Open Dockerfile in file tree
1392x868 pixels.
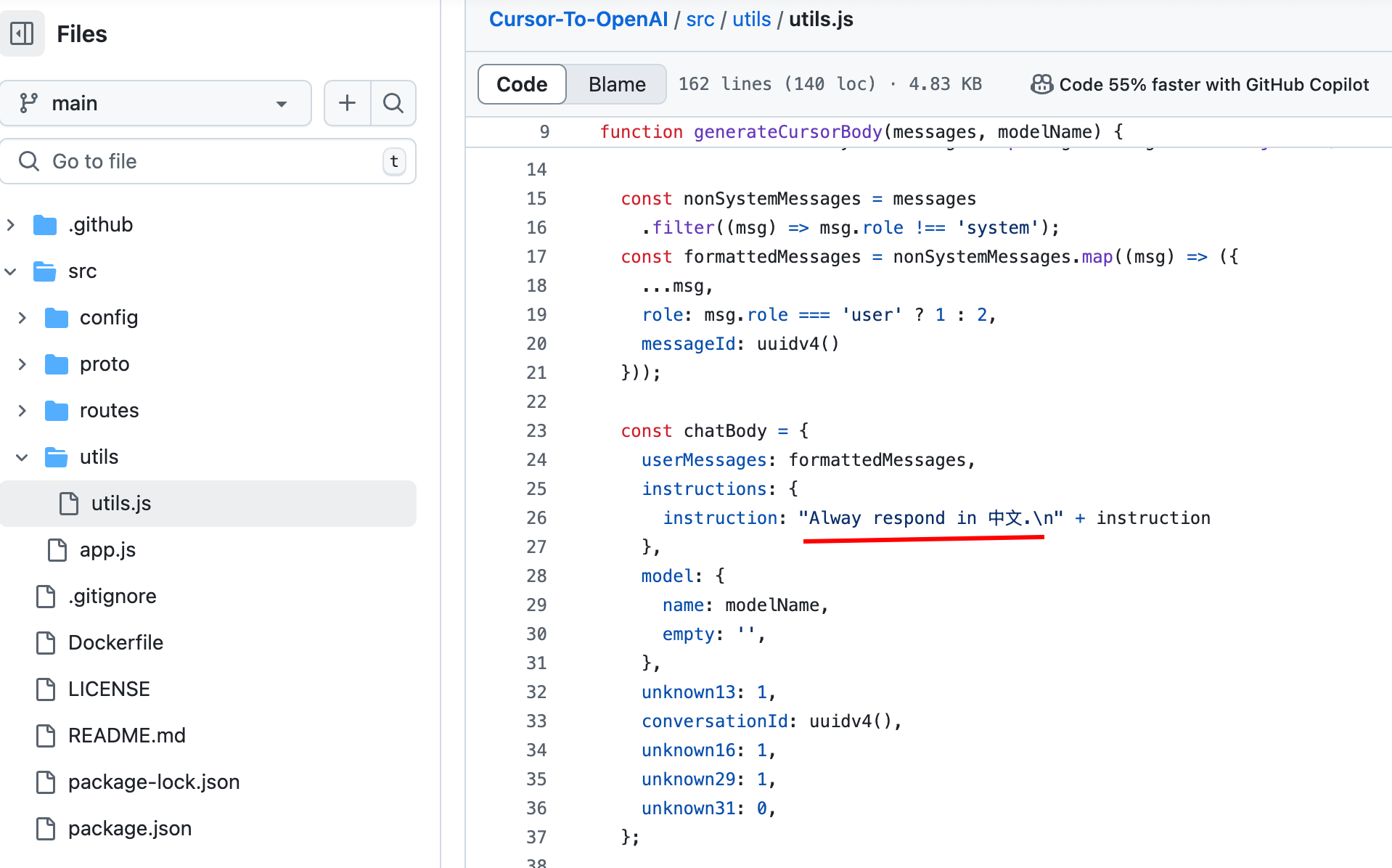115,643
